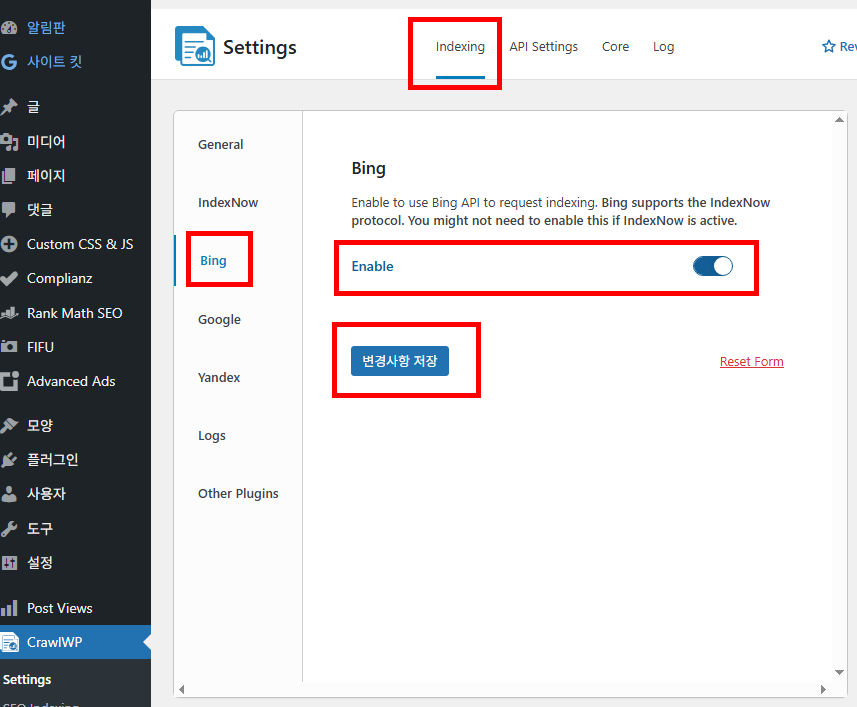Open the 플러그인 plugins menu
The width and height of the screenshot is (857, 707).
[x=52, y=459]
